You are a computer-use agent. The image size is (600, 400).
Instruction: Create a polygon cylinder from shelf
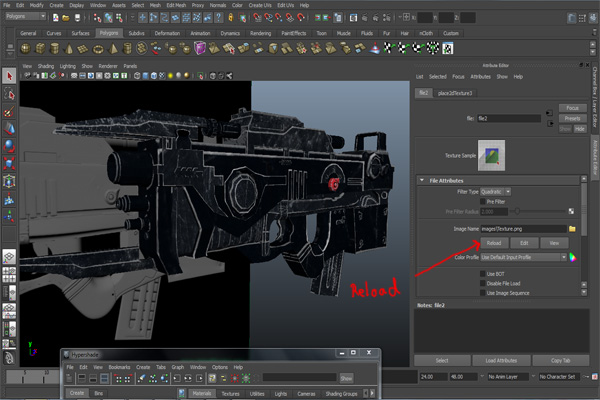point(54,49)
